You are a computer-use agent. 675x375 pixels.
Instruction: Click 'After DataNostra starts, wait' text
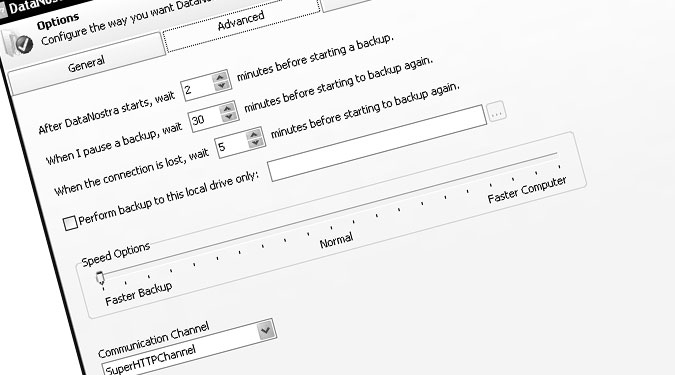[x=106, y=112]
